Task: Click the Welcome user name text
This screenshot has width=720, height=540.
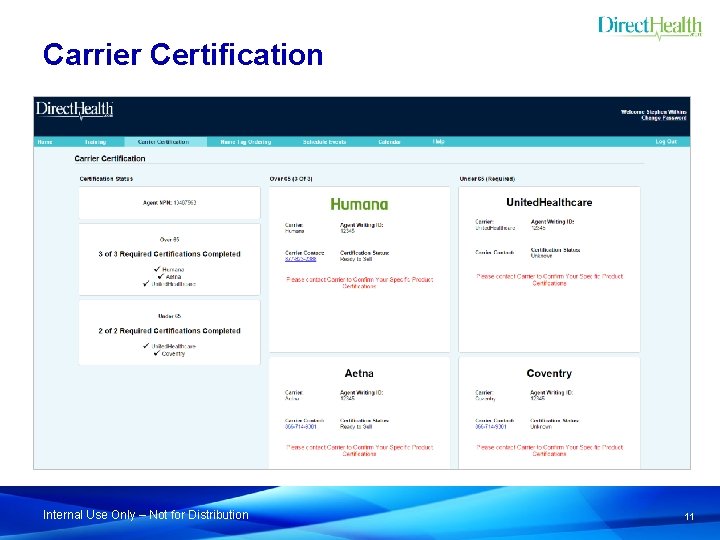Action: 653,112
